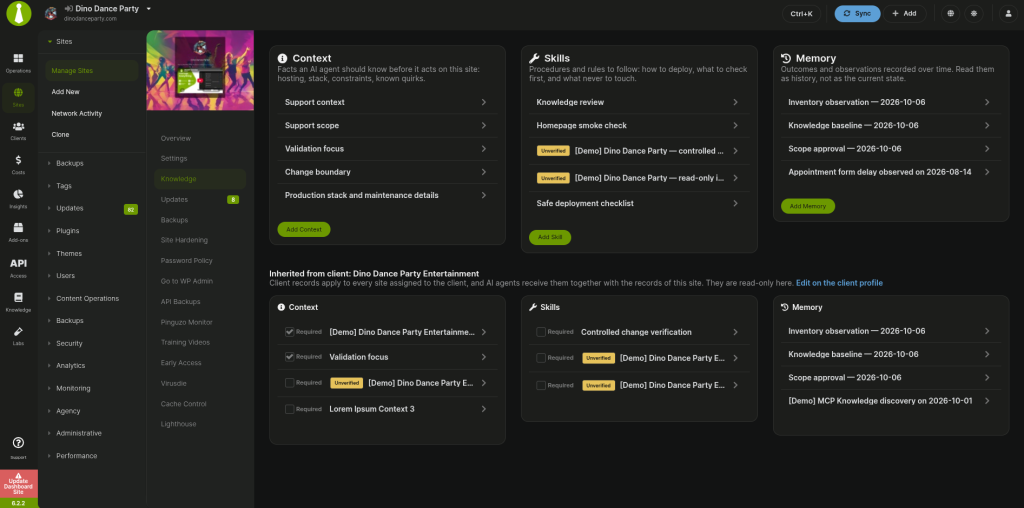Click the Dino Dance Party site avatar
The width and height of the screenshot is (1024, 508).
click(50, 13)
